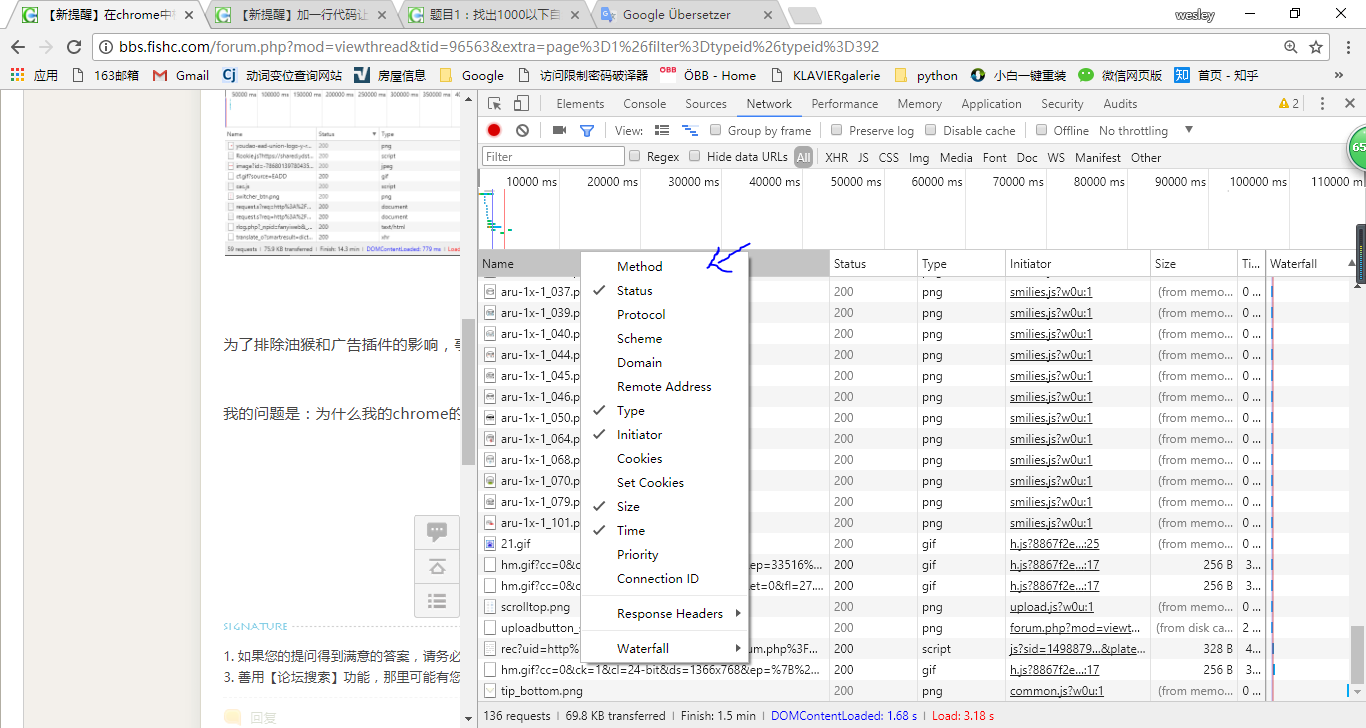Click the warnings count triangle icon
Image resolution: width=1366 pixels, height=728 pixels.
click(x=1284, y=104)
